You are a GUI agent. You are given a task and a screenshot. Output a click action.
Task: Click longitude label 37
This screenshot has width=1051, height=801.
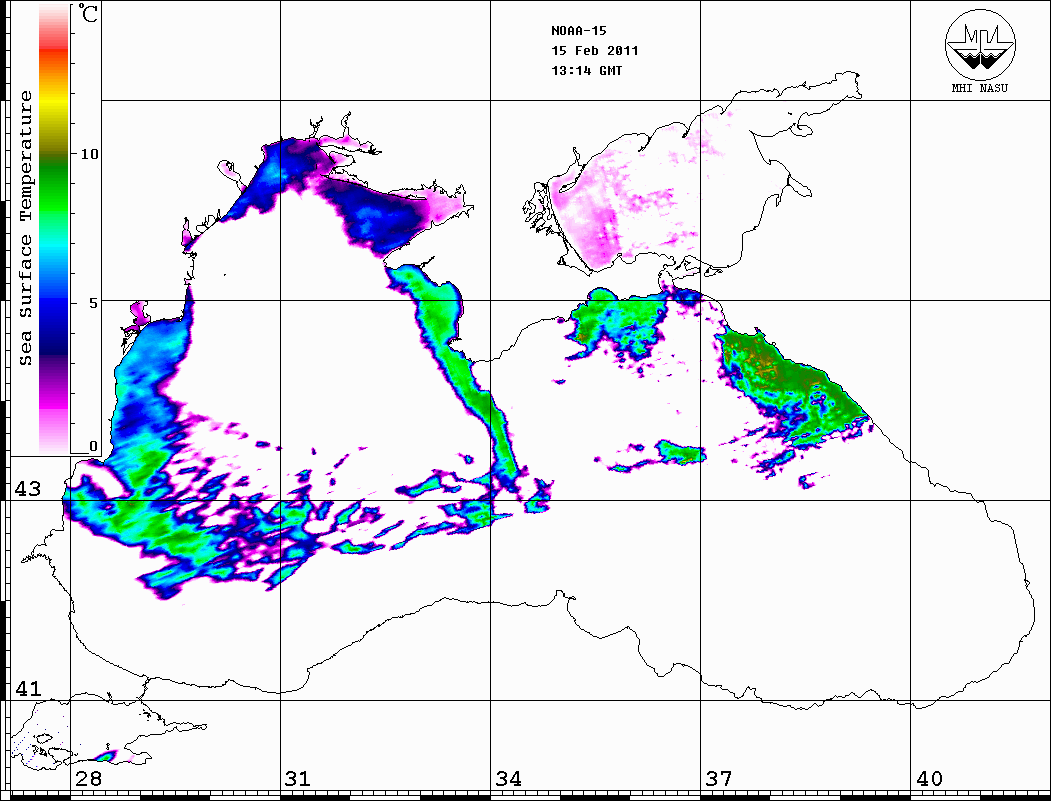[x=719, y=779]
